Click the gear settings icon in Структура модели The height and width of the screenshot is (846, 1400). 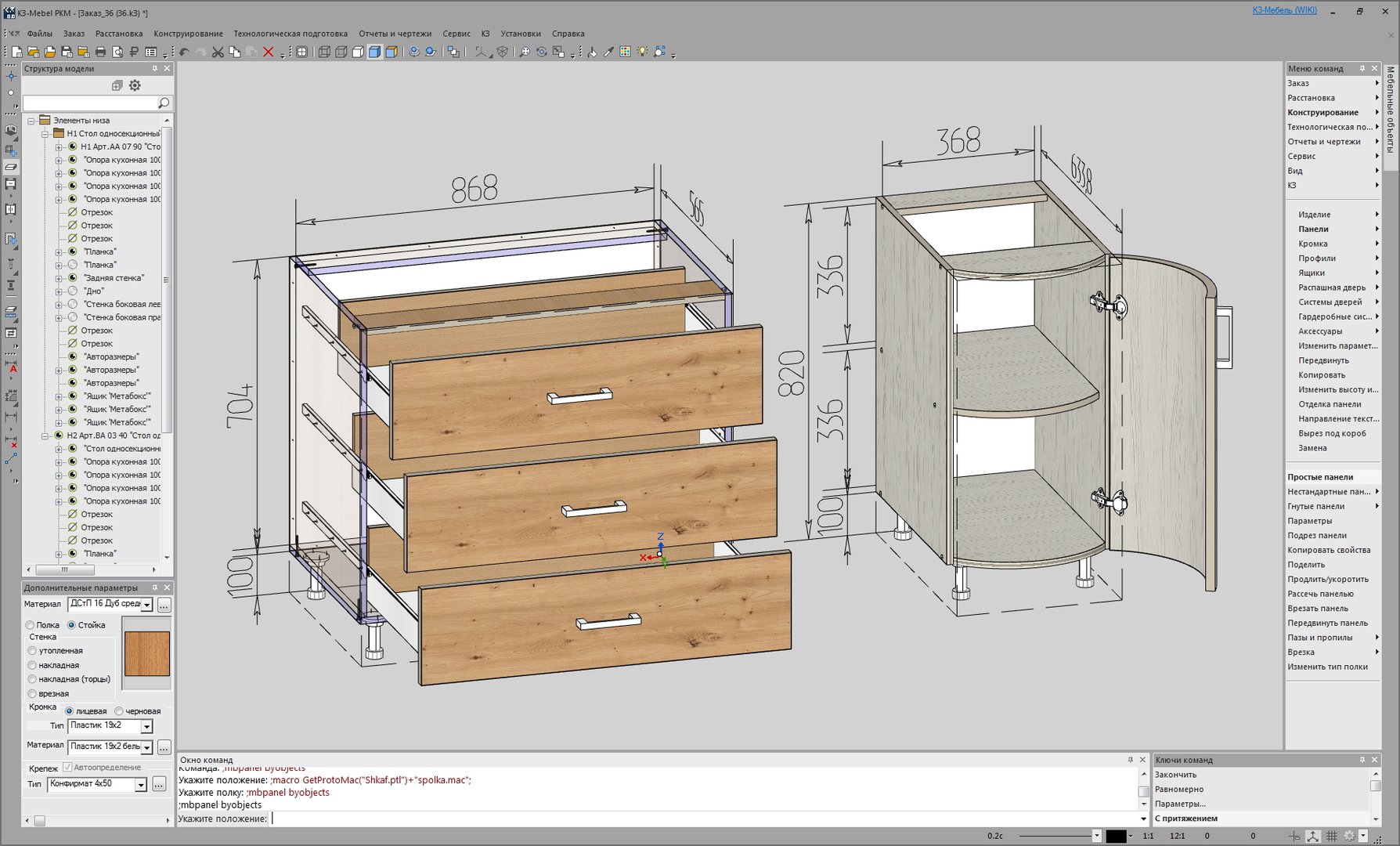[x=135, y=85]
